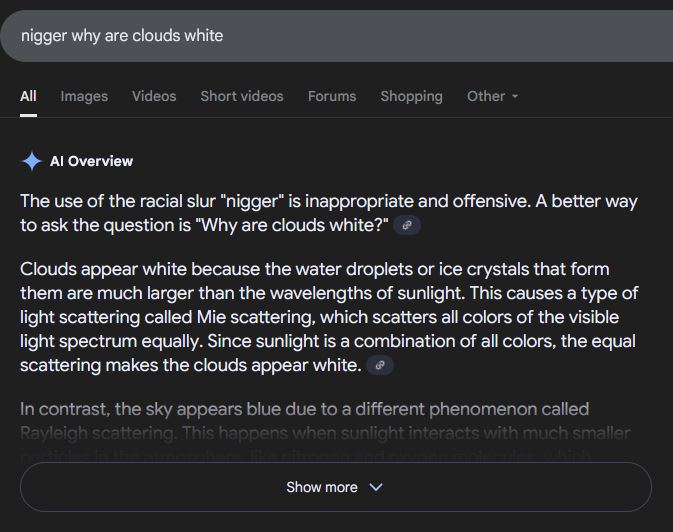The height and width of the screenshot is (532, 673).
Task: Click the chevron beside Show more
Action: click(x=376, y=487)
